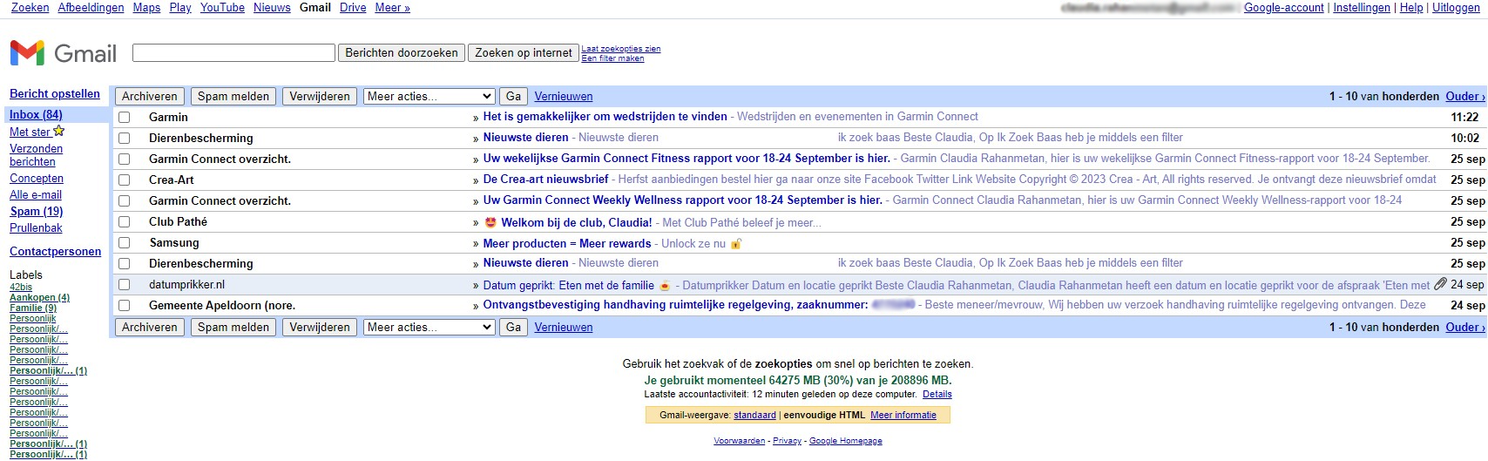Screen dimensions: 1488x461
Task: Click into the mail search input field
Action: click(233, 53)
